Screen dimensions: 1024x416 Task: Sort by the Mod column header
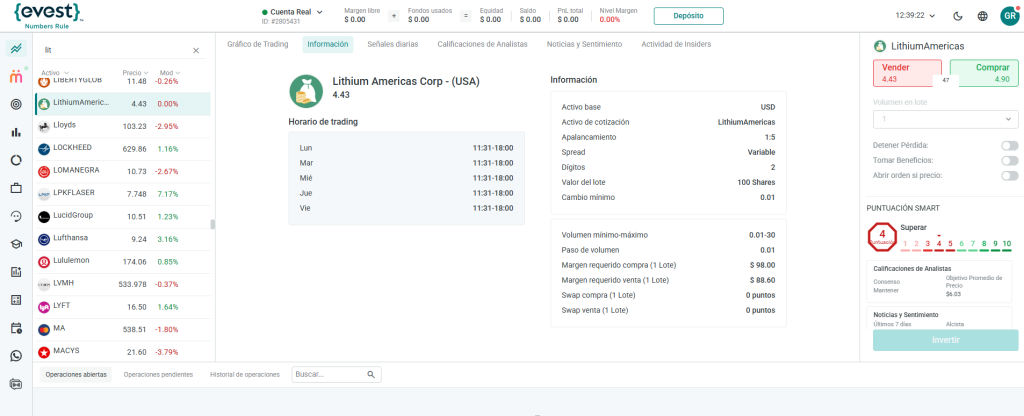(170, 72)
